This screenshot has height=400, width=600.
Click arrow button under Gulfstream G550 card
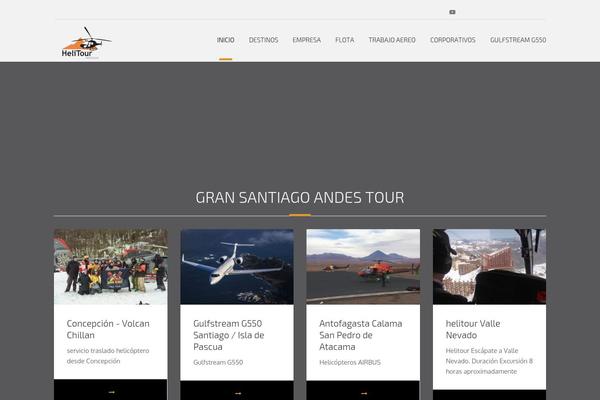237,390
